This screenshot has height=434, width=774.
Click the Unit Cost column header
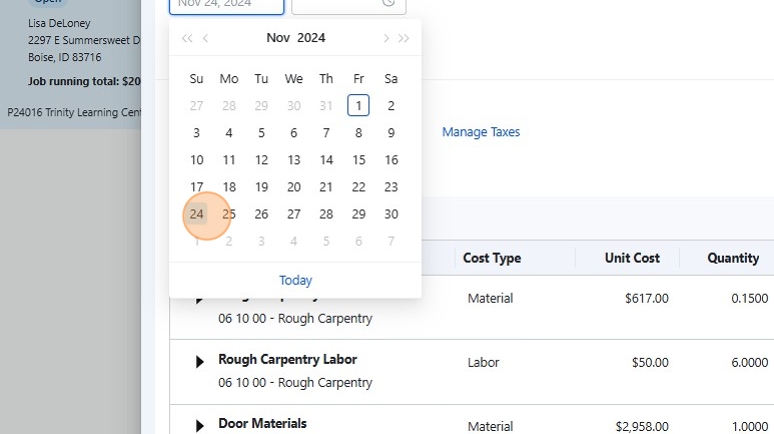(x=632, y=258)
